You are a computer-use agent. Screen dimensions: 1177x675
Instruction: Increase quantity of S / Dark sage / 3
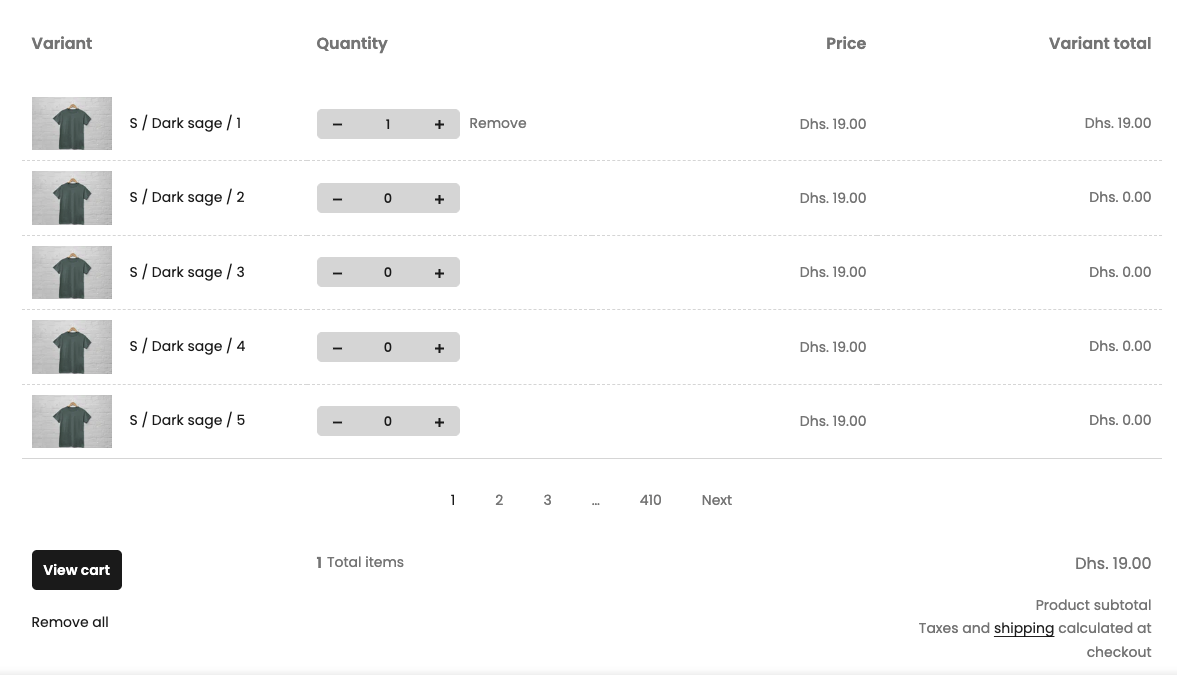439,272
